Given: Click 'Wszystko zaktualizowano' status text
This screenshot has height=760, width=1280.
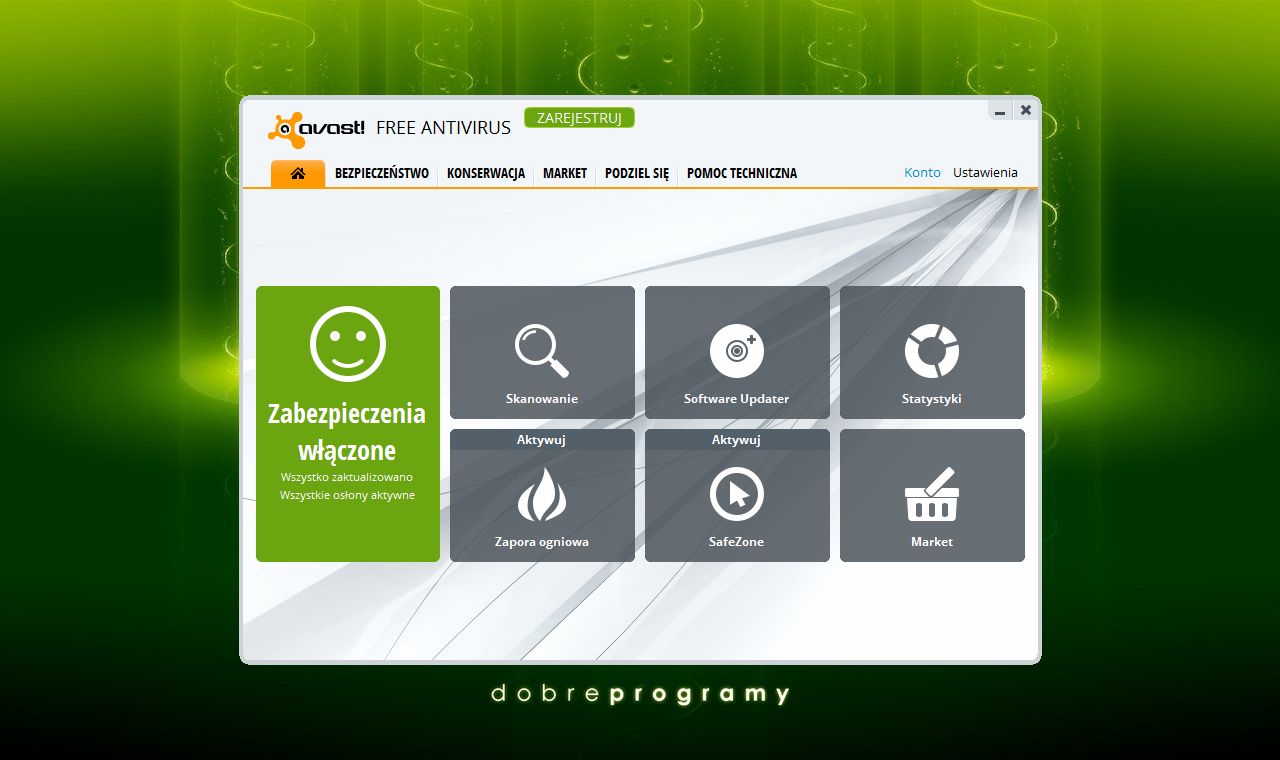Looking at the screenshot, I should click(347, 477).
